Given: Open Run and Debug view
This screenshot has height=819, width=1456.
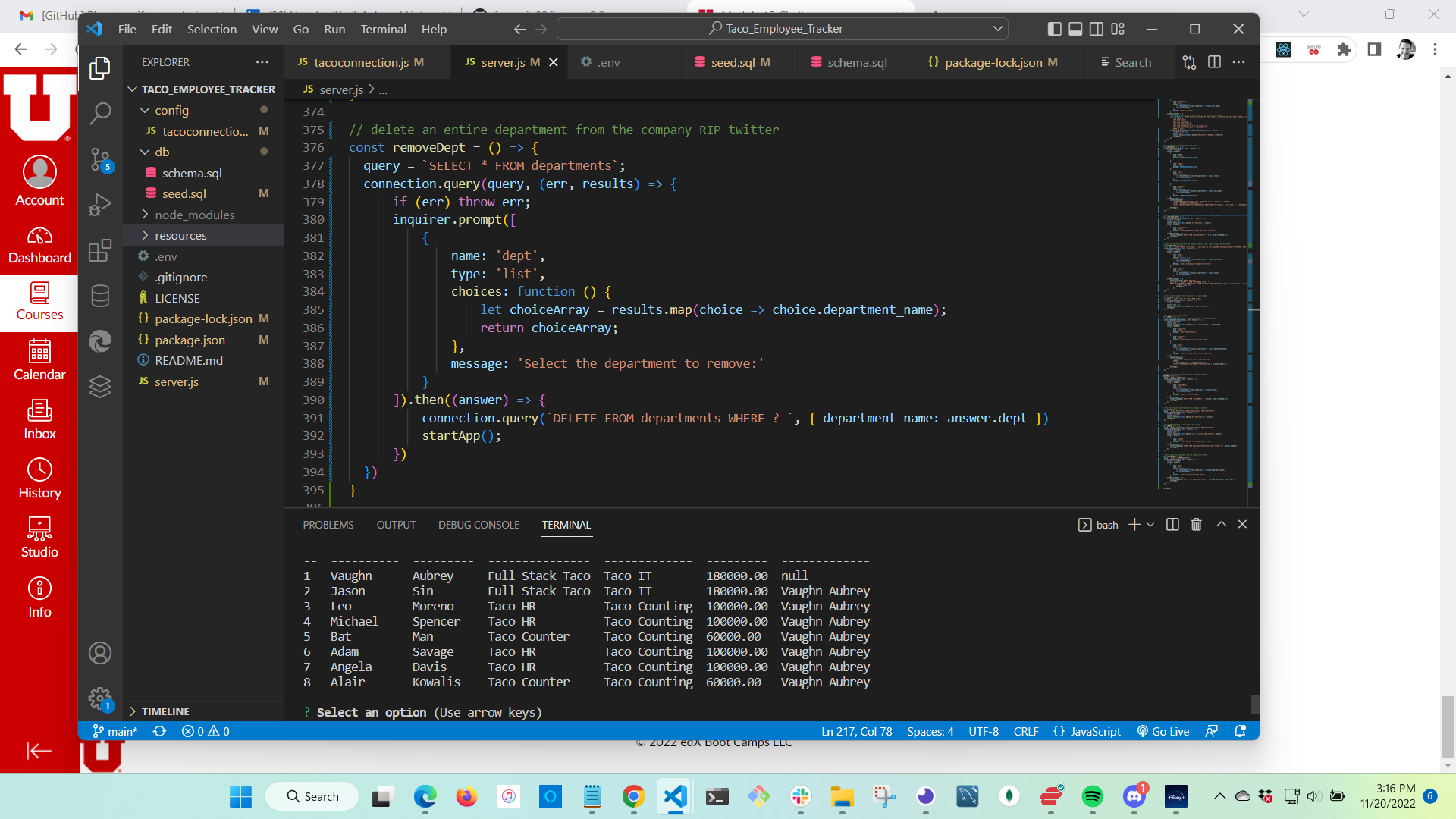Looking at the screenshot, I should coord(100,205).
